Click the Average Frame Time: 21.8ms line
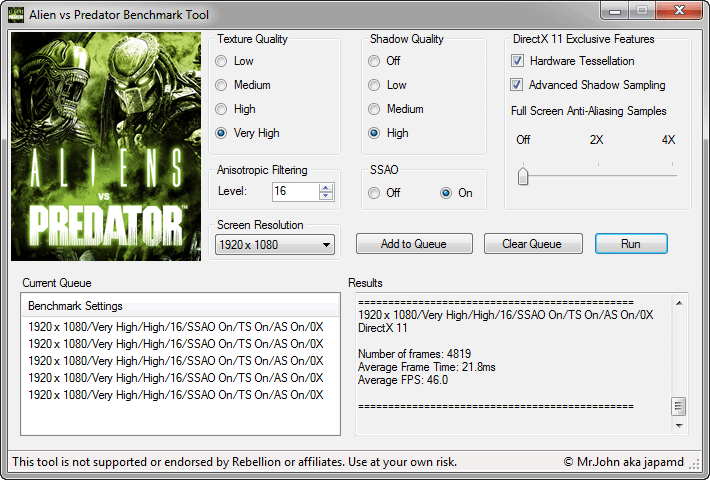The width and height of the screenshot is (710, 480). tap(427, 367)
